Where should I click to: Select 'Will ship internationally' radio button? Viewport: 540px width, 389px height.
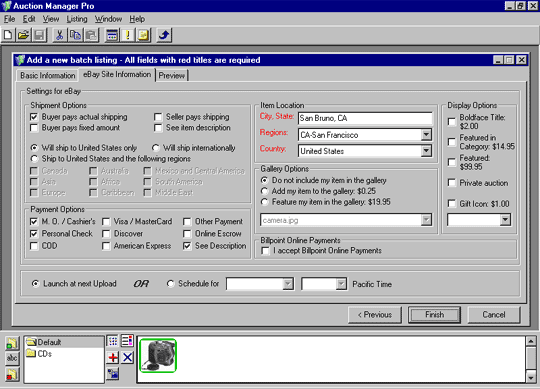156,148
